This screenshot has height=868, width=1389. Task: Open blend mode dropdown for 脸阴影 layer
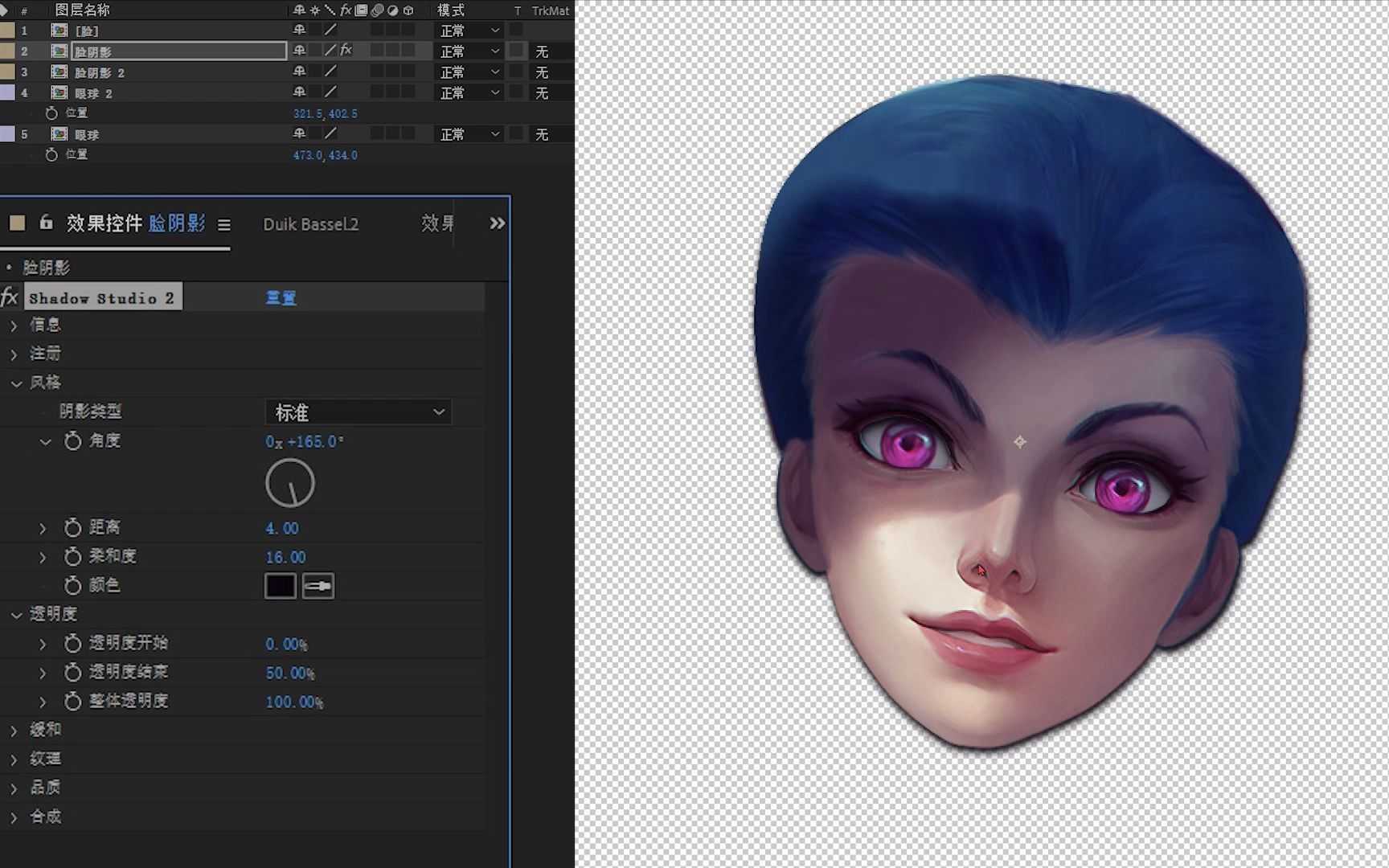pyautogui.click(x=470, y=51)
